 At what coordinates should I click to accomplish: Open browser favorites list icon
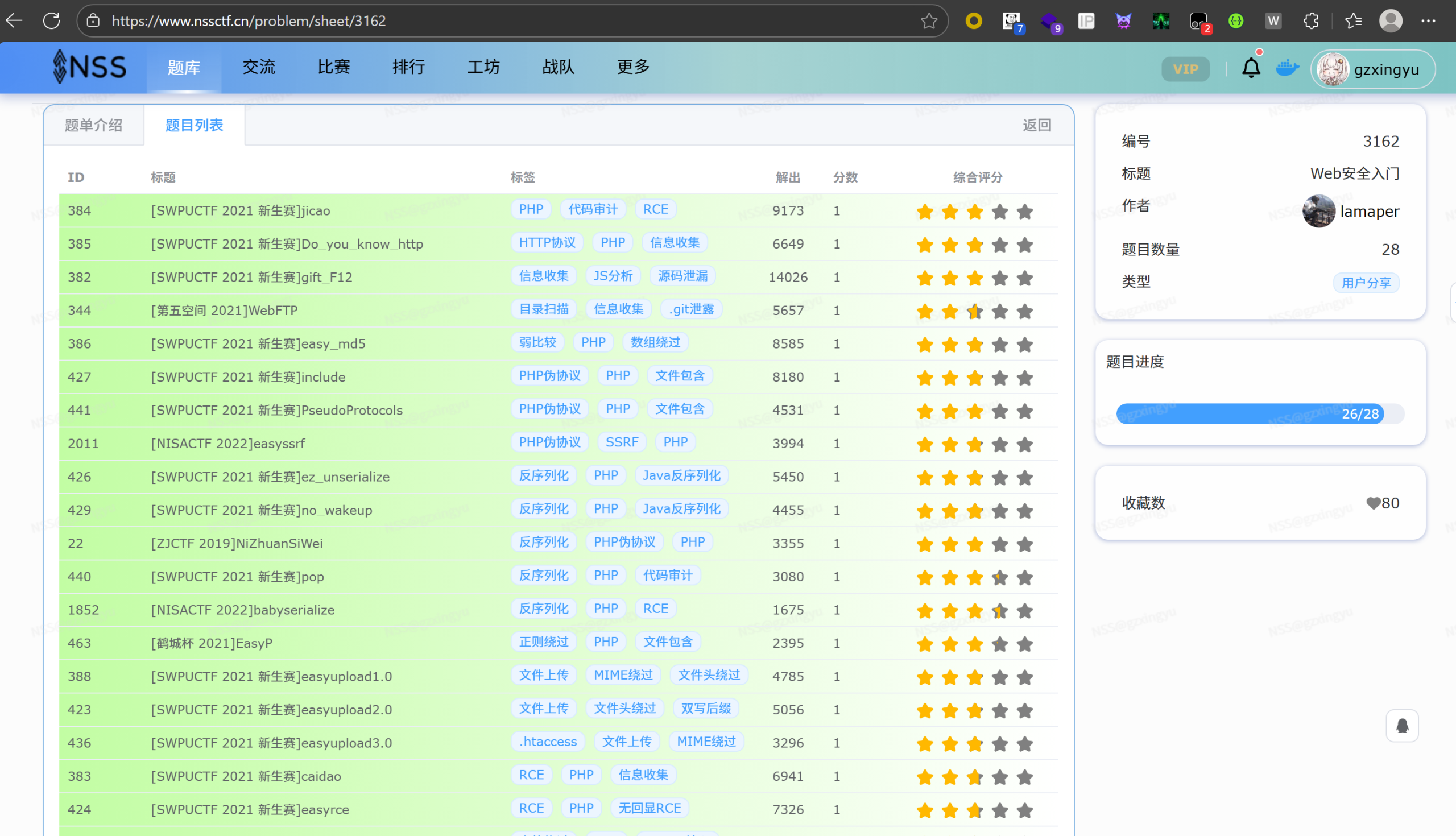(1353, 21)
